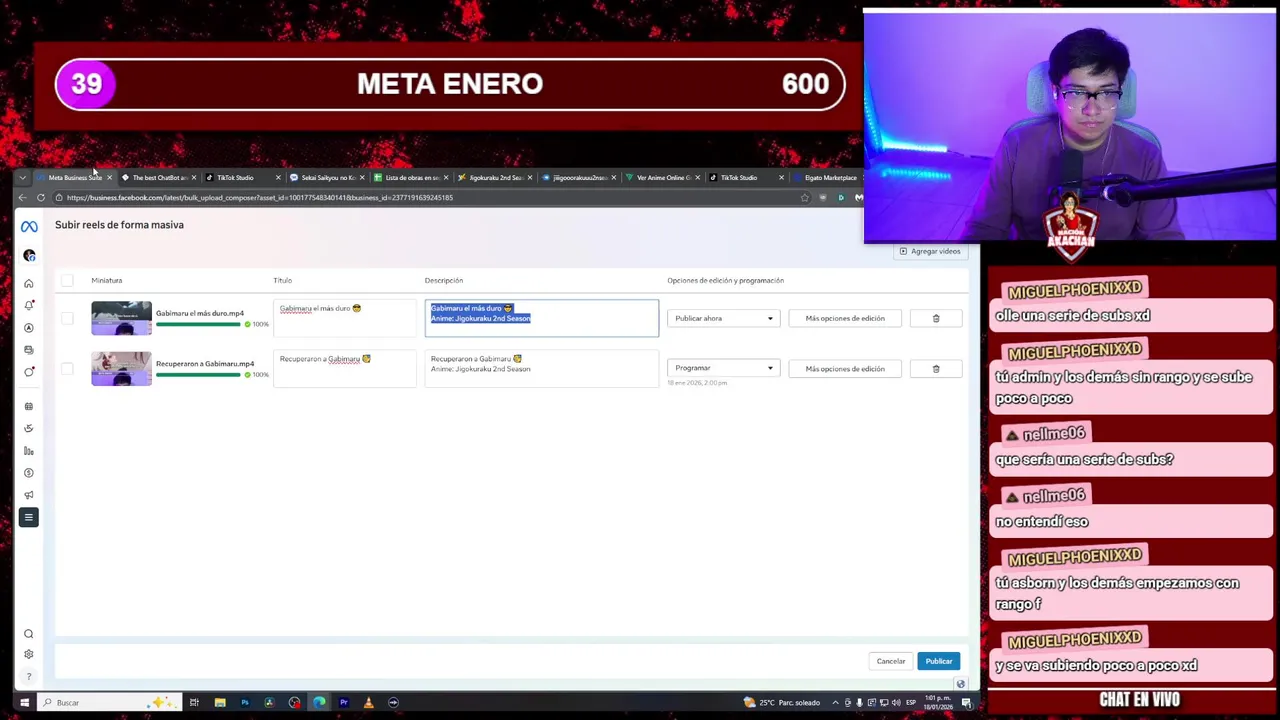Open Photoshop from the taskbar
This screenshot has height=720, width=1280.
(x=244, y=702)
